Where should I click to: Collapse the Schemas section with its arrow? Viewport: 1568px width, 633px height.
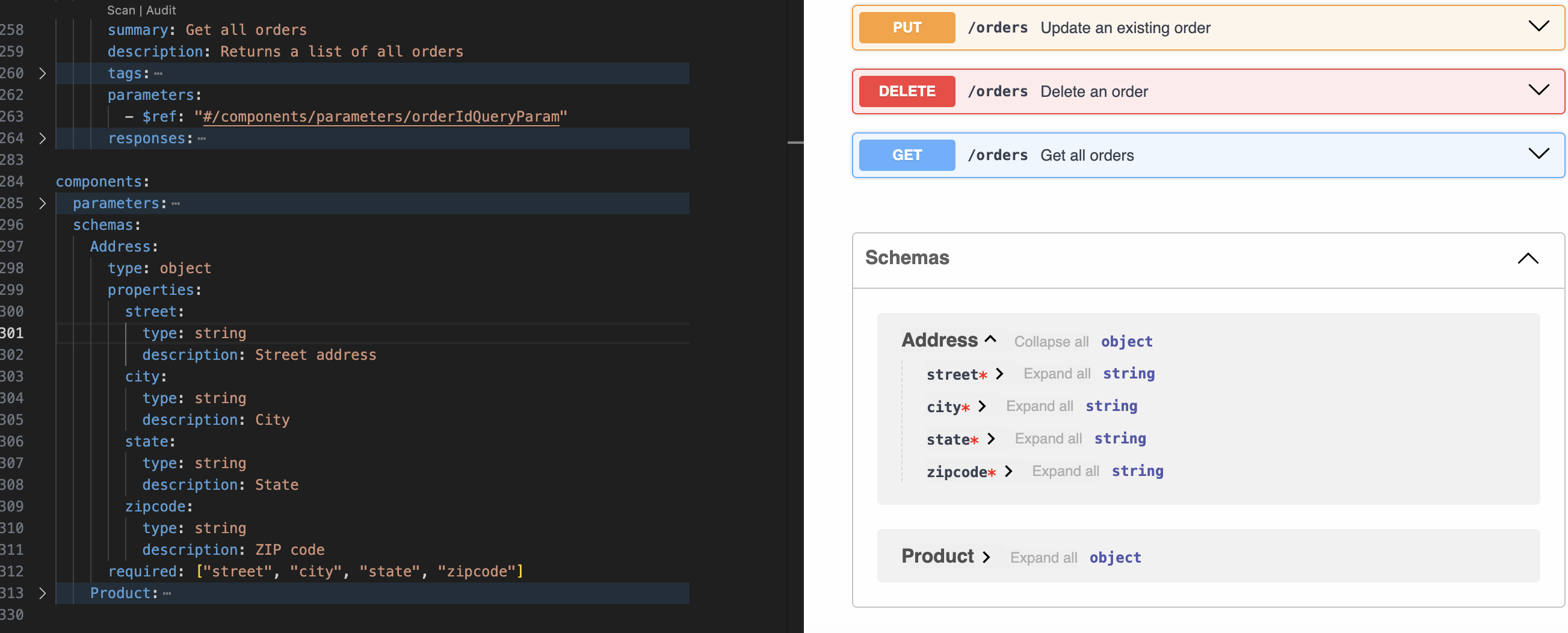click(1528, 259)
